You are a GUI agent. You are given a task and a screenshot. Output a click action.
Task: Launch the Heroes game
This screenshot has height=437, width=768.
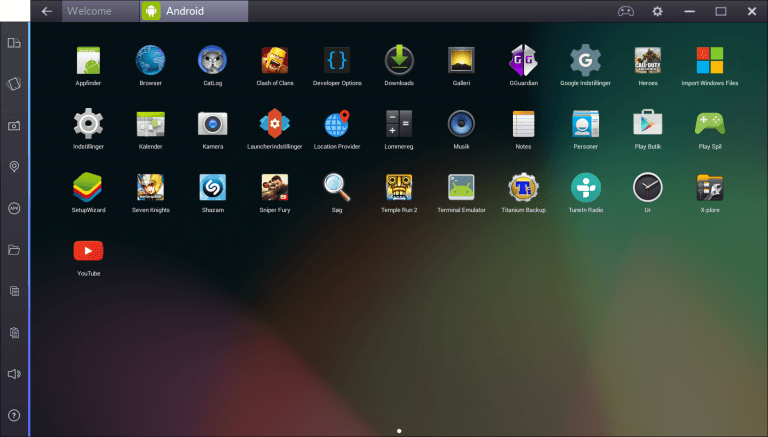(x=648, y=60)
